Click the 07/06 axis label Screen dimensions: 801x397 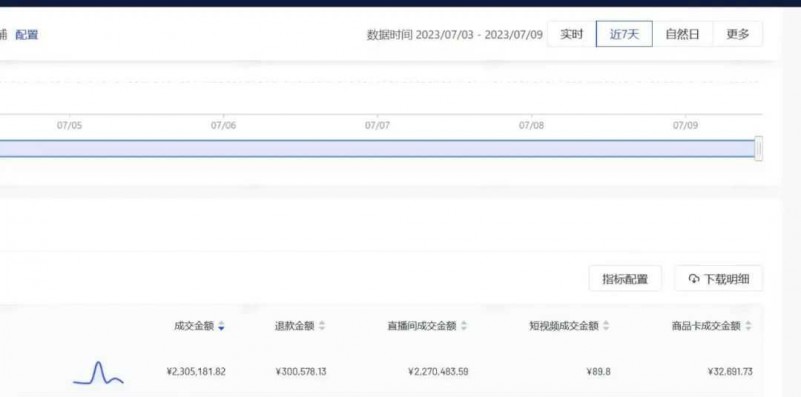pyautogui.click(x=223, y=126)
